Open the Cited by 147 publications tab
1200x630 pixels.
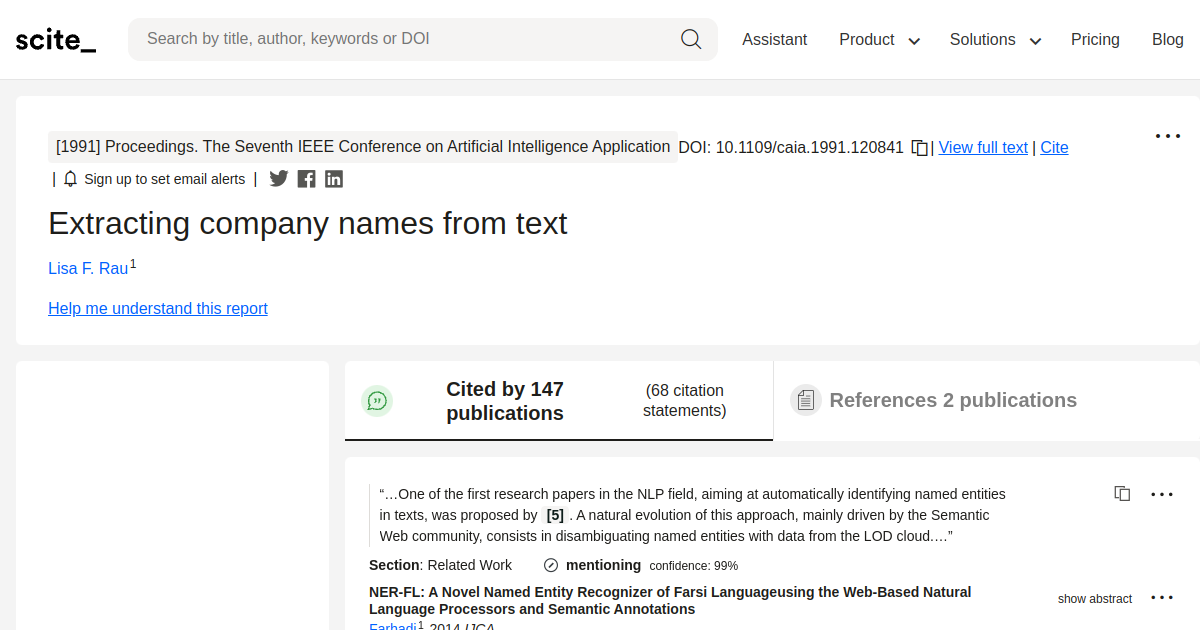(x=505, y=400)
